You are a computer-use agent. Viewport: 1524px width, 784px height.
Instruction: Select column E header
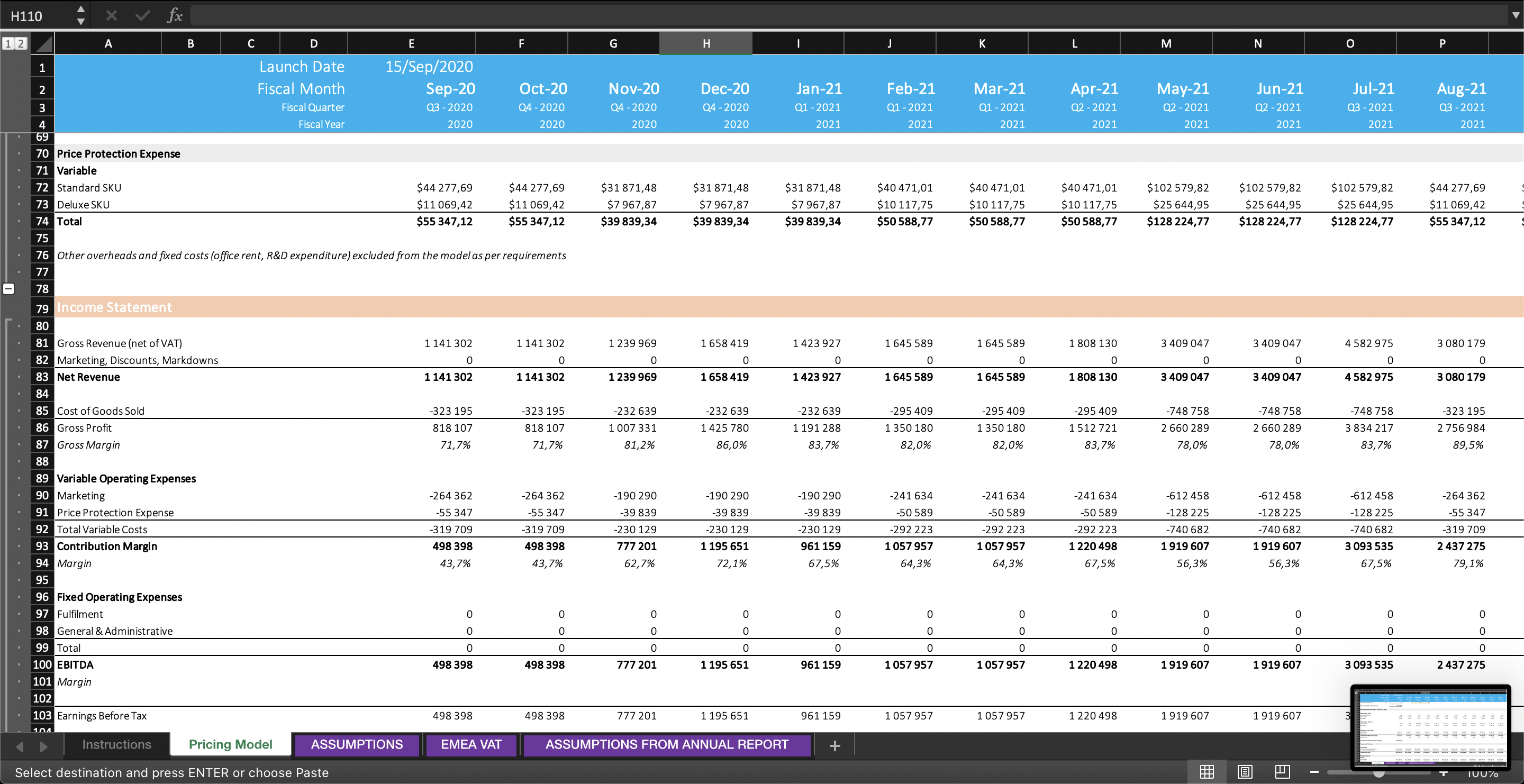(411, 43)
